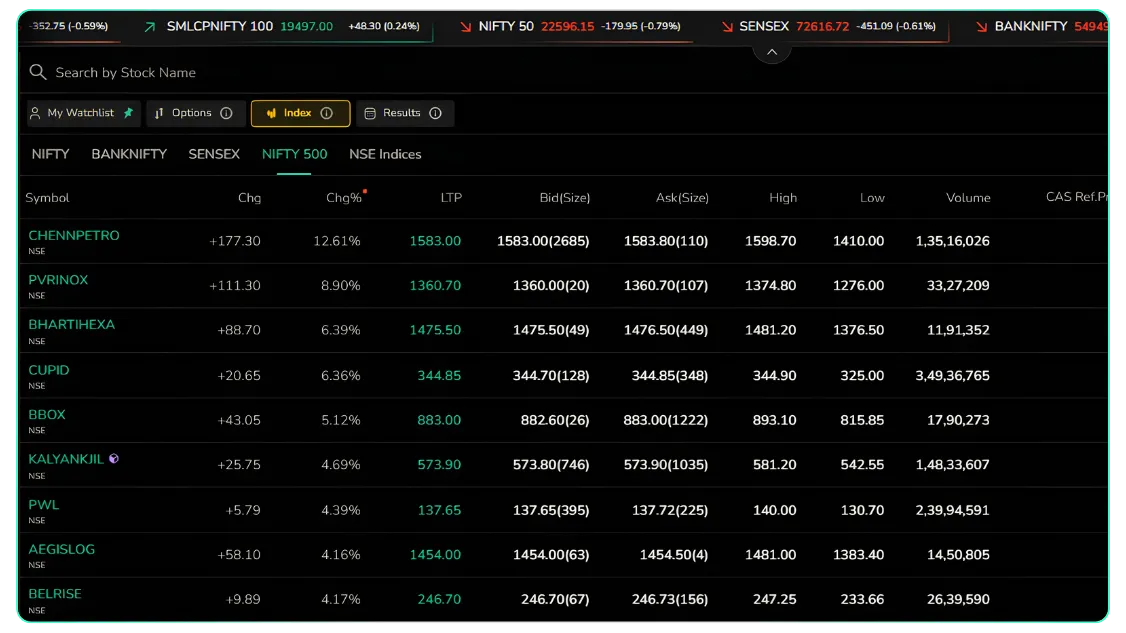Viewport: 1126px width, 633px height.
Task: Click CHENNPETRO LTP value 1583.00
Action: pos(435,241)
